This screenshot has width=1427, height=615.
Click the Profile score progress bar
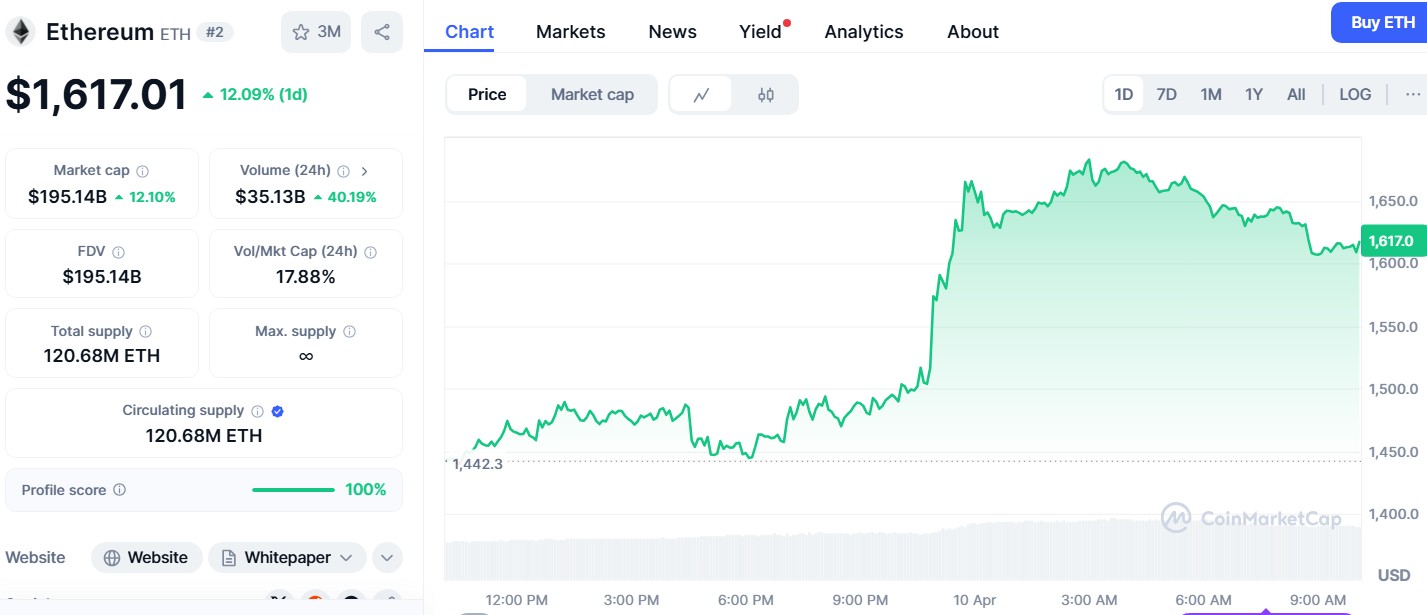tap(293, 490)
